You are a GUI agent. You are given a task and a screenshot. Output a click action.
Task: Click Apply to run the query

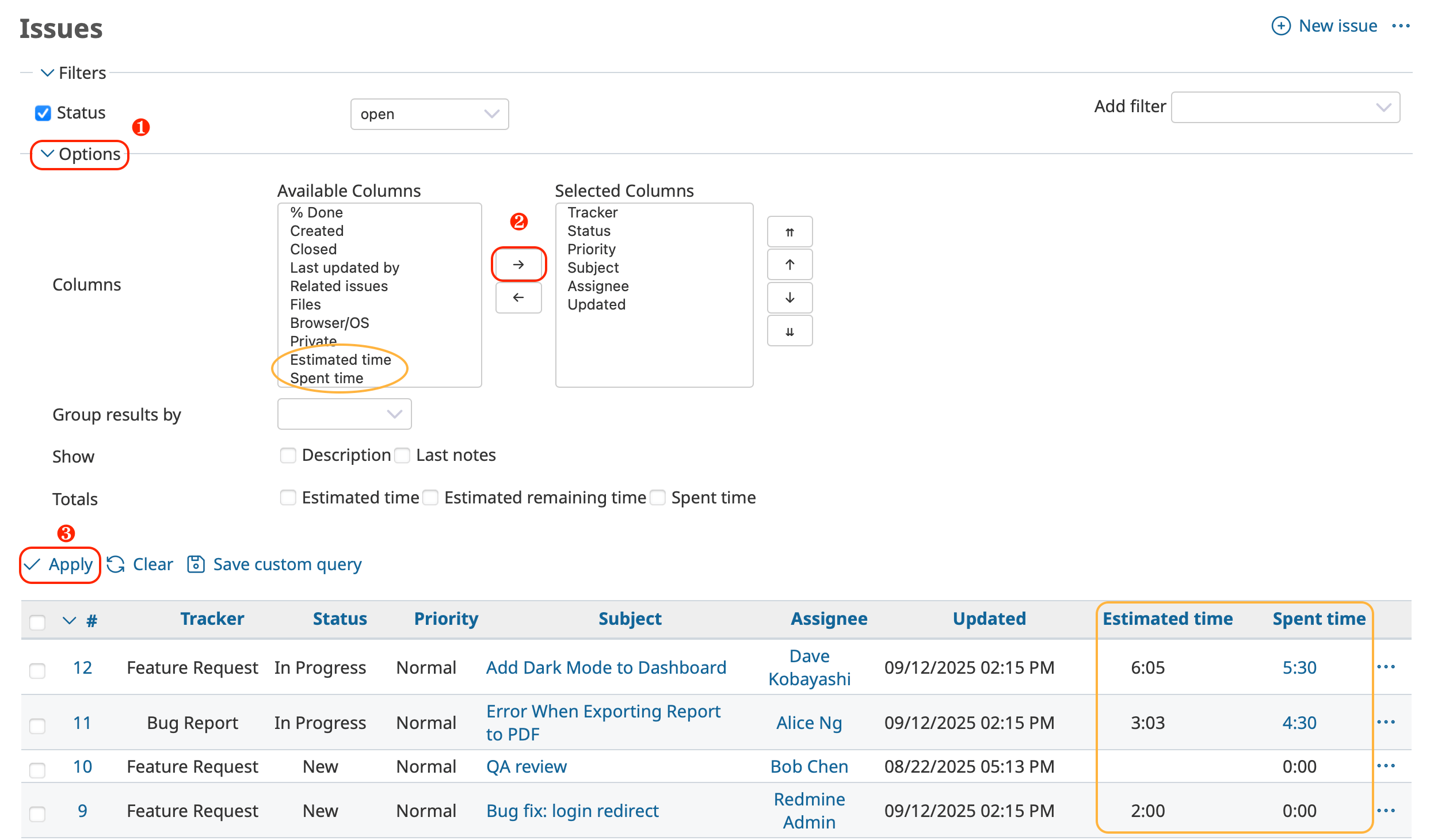(x=60, y=564)
